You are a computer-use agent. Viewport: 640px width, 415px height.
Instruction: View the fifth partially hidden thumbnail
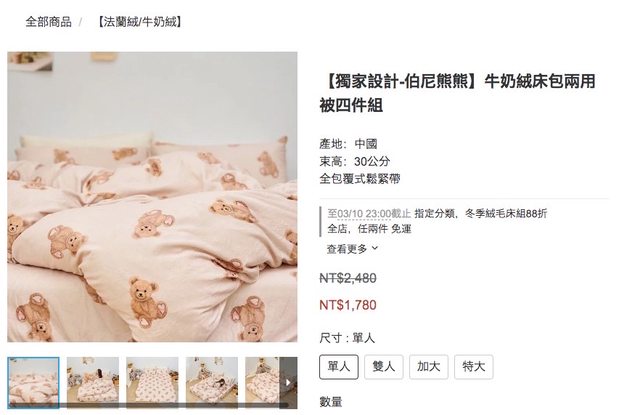coord(262,382)
